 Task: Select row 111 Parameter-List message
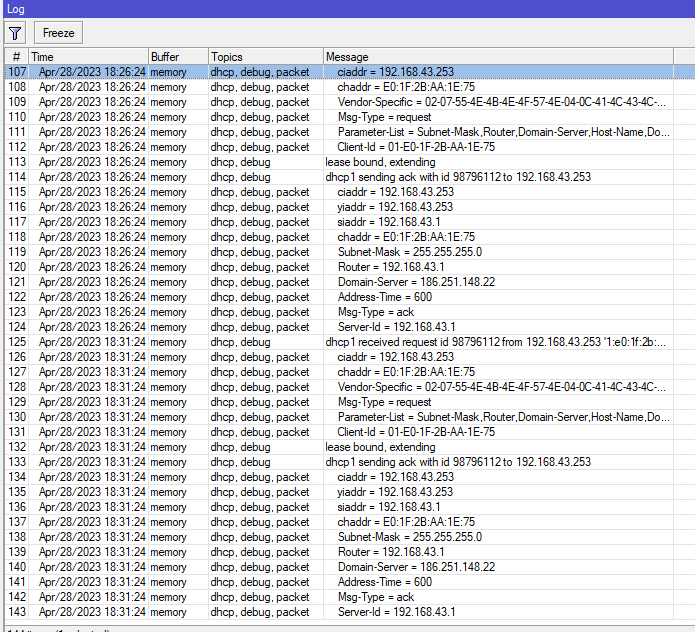(504, 132)
